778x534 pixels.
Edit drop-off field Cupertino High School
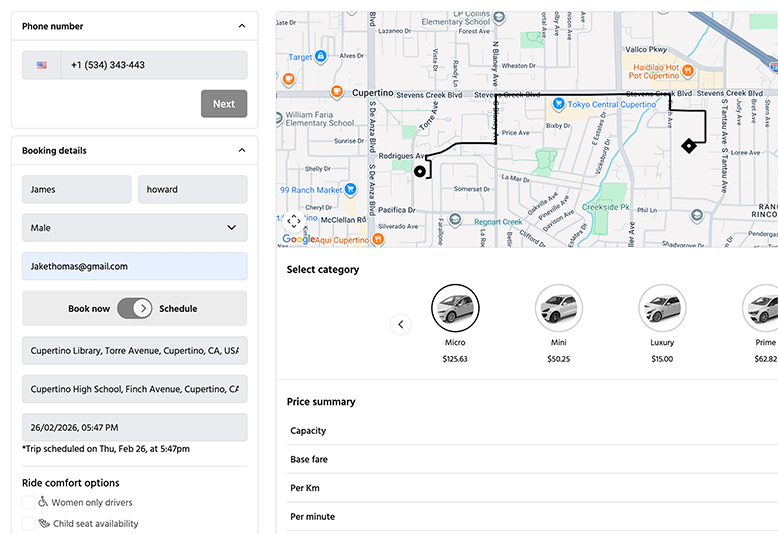(x=134, y=389)
